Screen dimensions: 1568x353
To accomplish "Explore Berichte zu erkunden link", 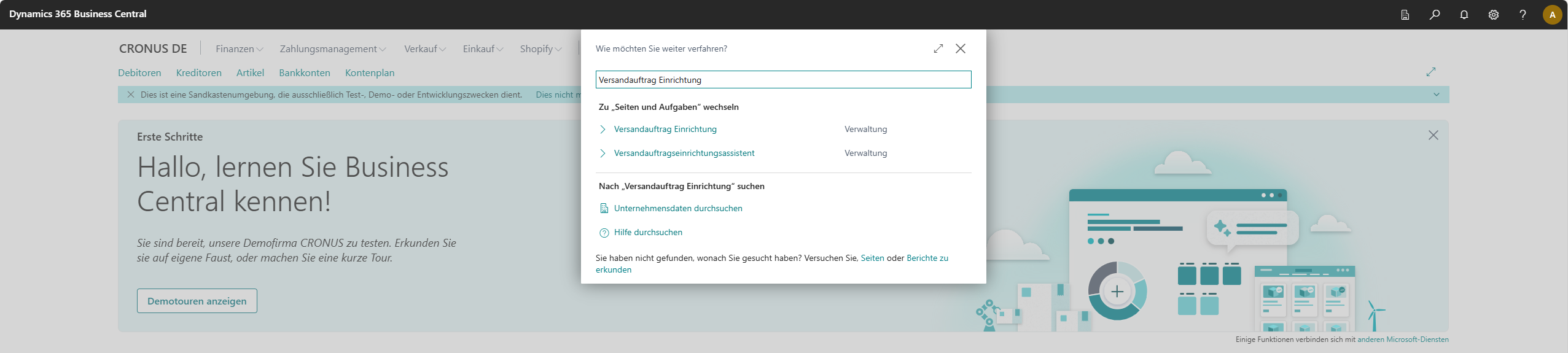I will [927, 258].
